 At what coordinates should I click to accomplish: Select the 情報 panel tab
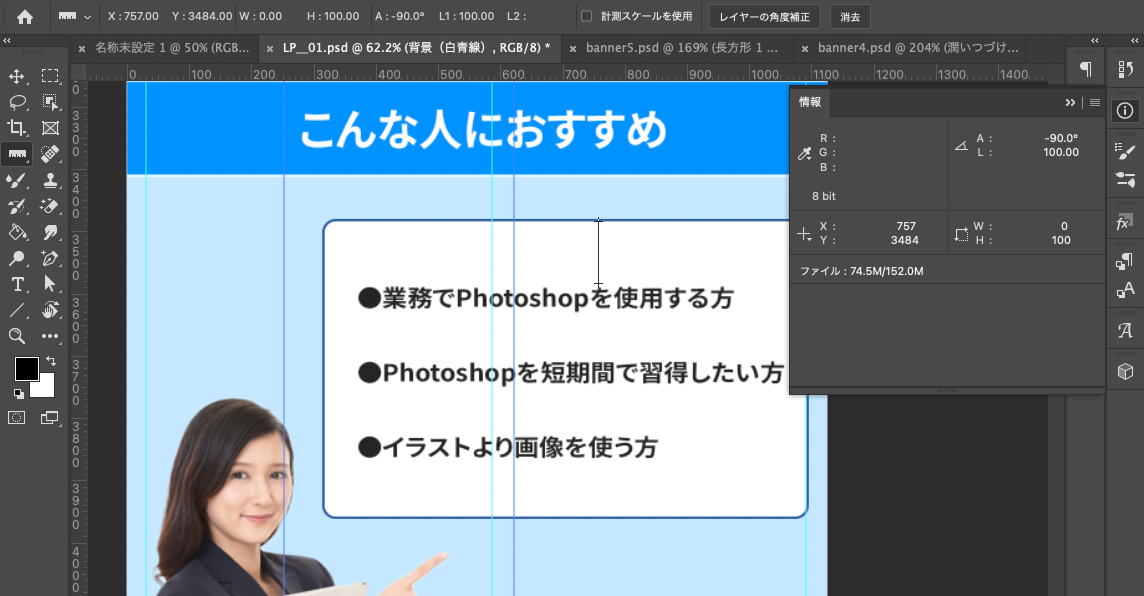[810, 102]
